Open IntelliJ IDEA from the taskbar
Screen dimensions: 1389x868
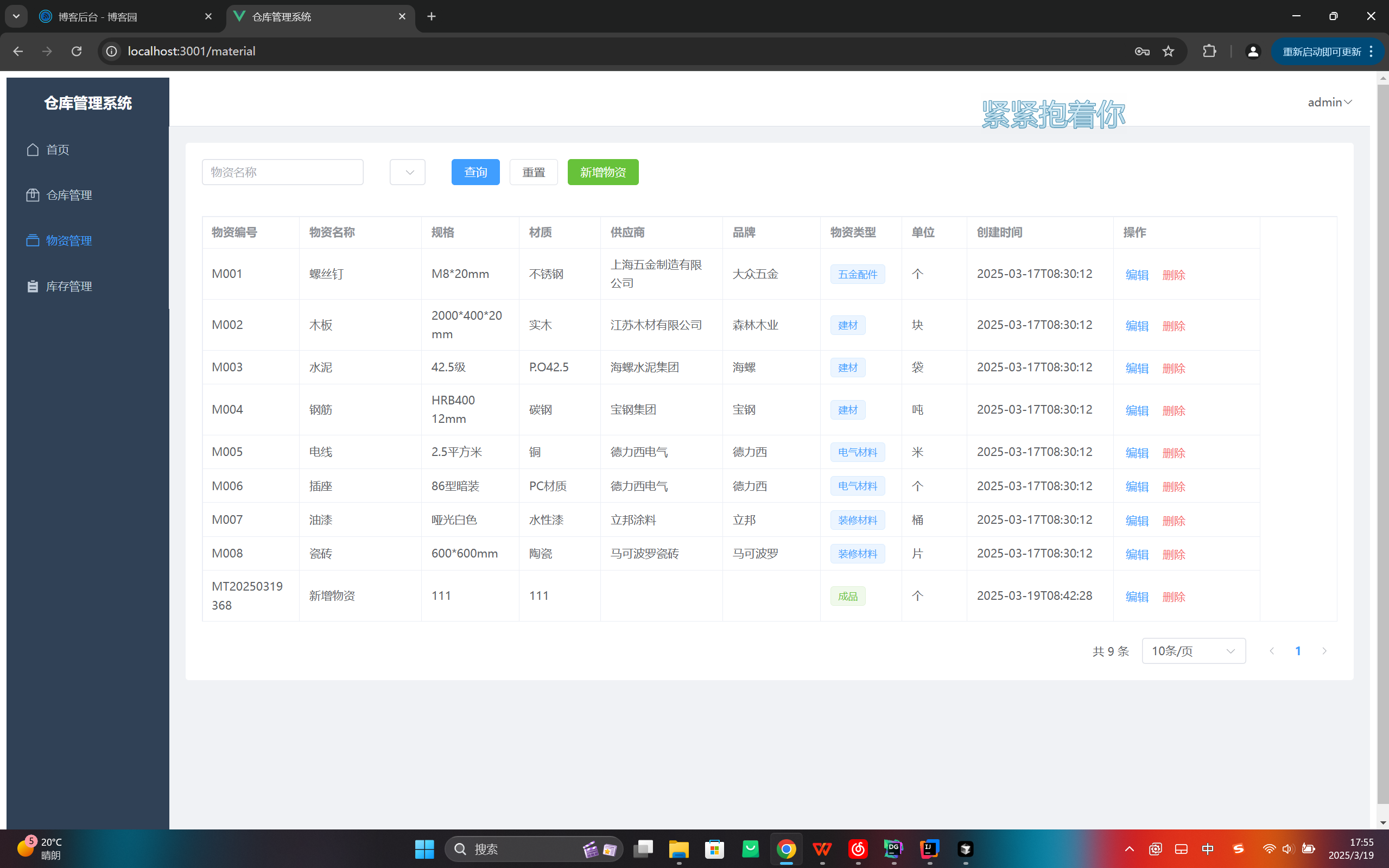(929, 848)
